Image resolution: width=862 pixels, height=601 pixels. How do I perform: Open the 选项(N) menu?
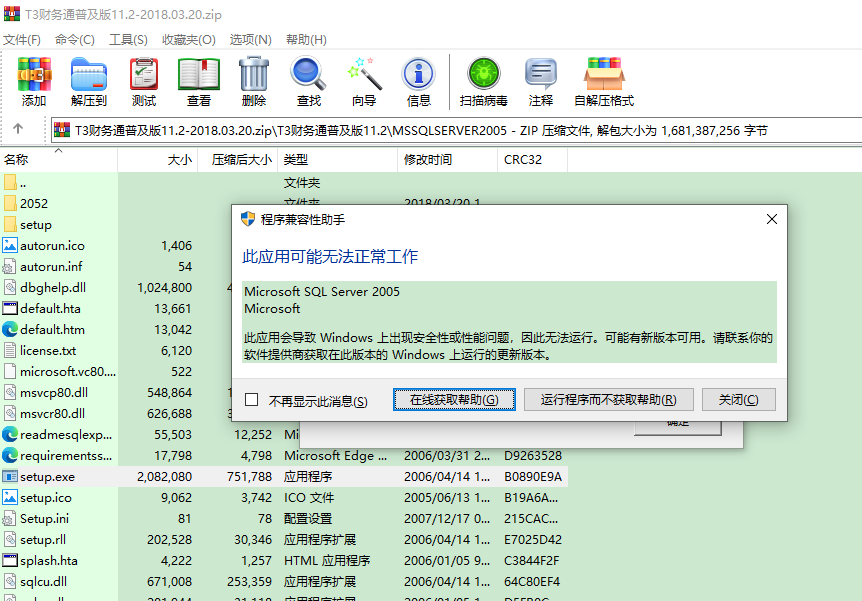click(x=251, y=40)
